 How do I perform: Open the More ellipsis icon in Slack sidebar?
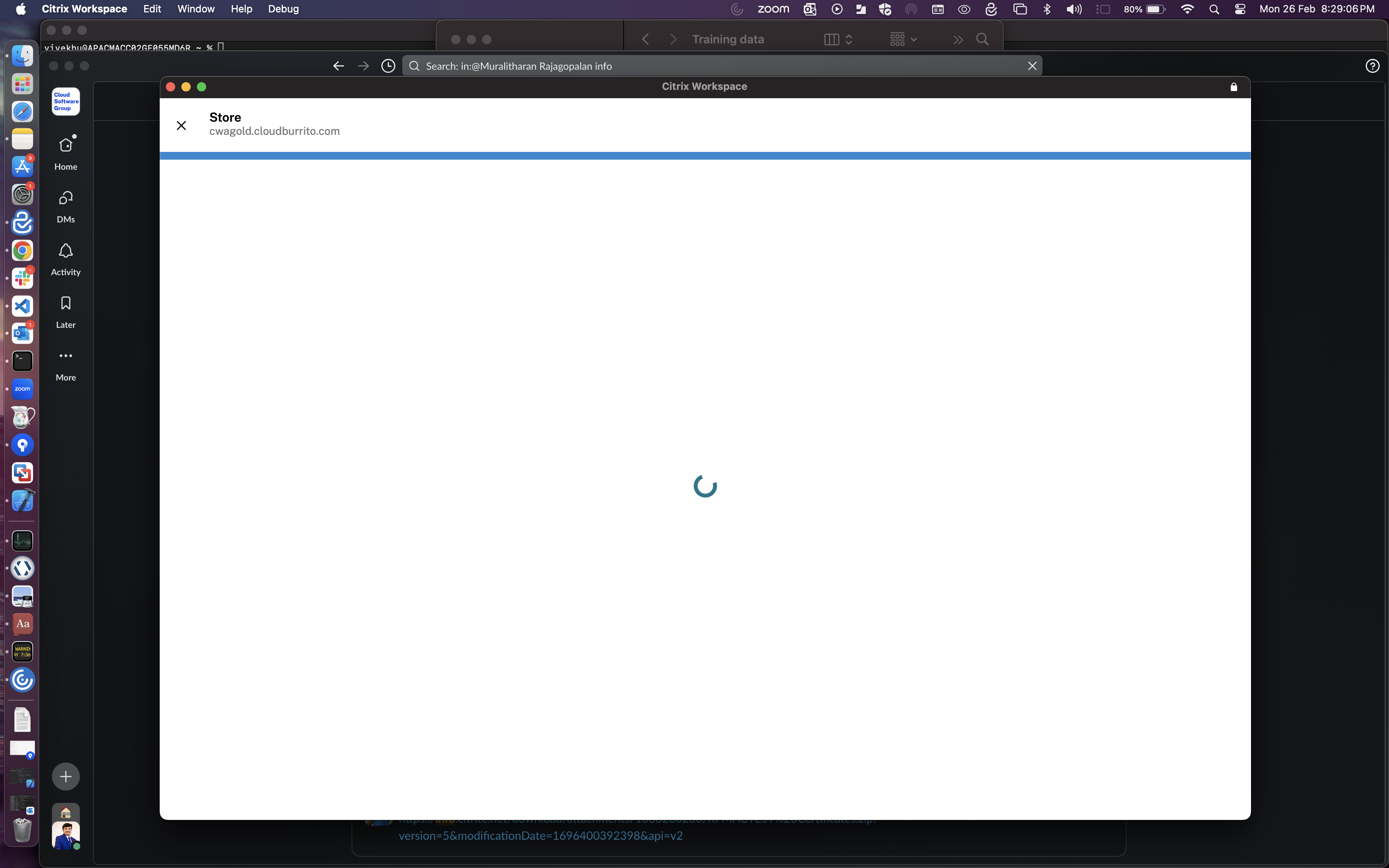pos(65,355)
